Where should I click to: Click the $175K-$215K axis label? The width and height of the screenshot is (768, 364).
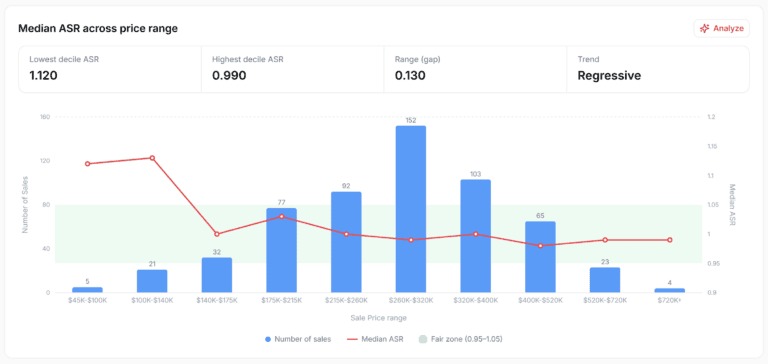coord(282,300)
